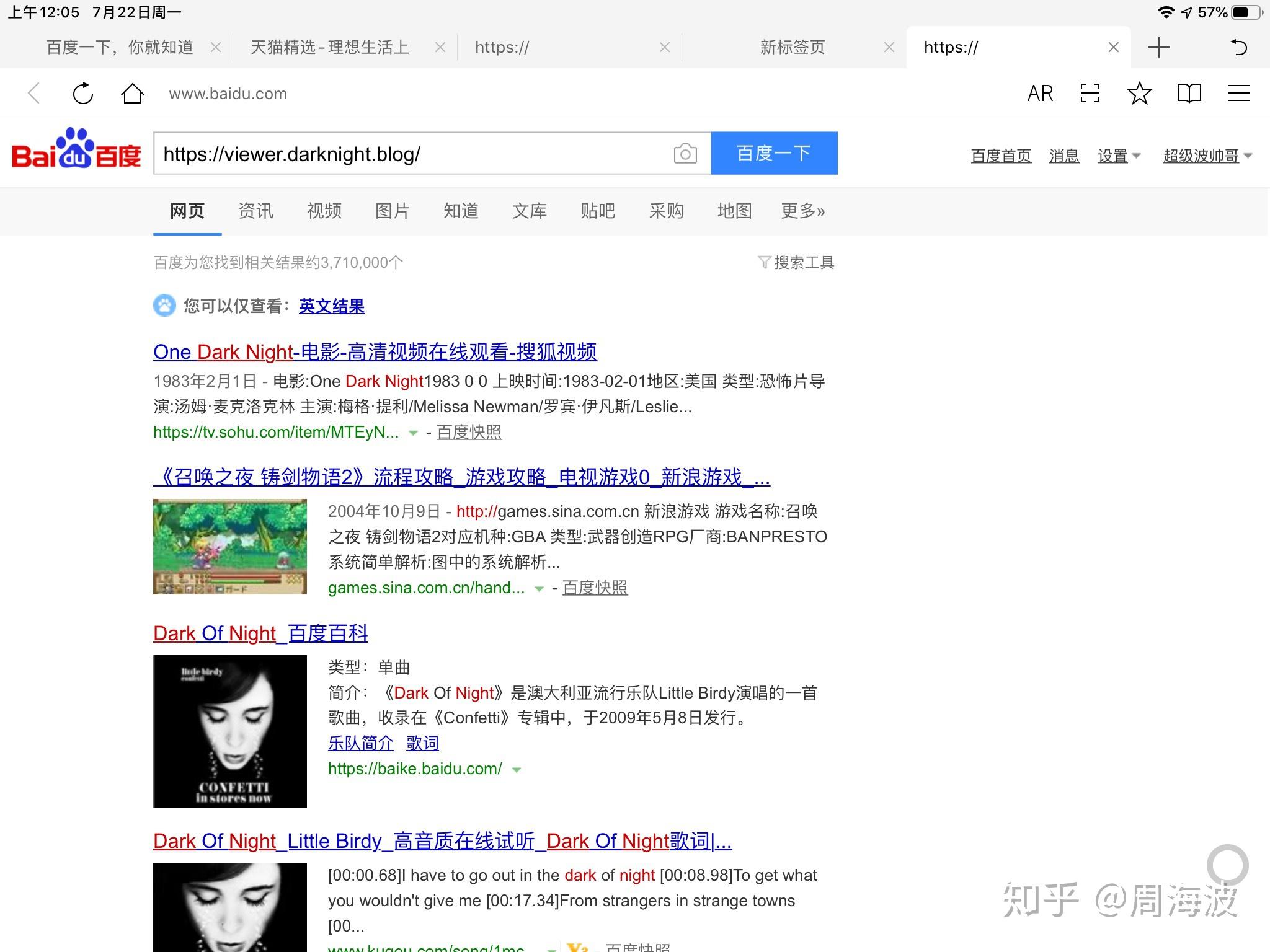Screen dimensions: 1270x952
Task: Click the www.baidu.com address bar
Action: (x=228, y=94)
